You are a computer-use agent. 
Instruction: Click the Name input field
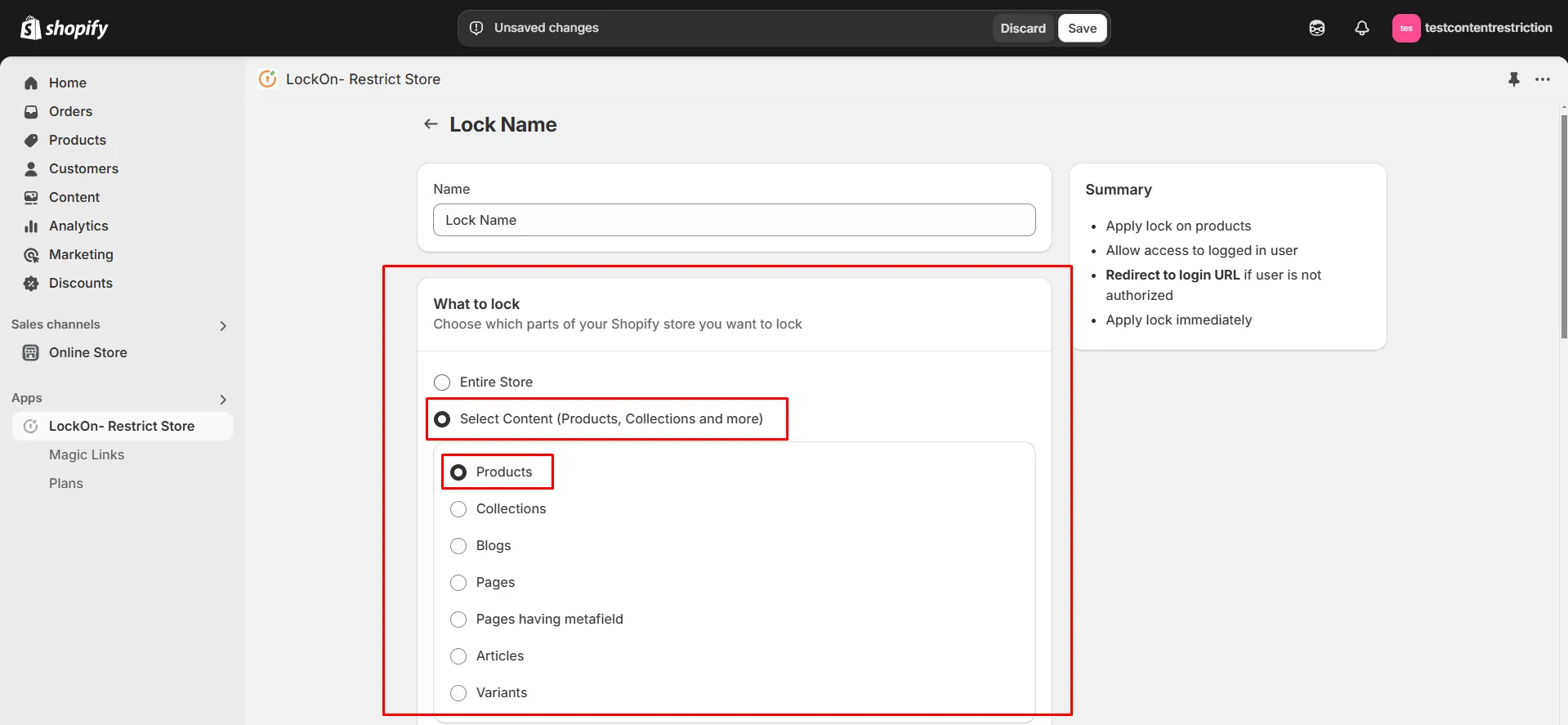(734, 220)
